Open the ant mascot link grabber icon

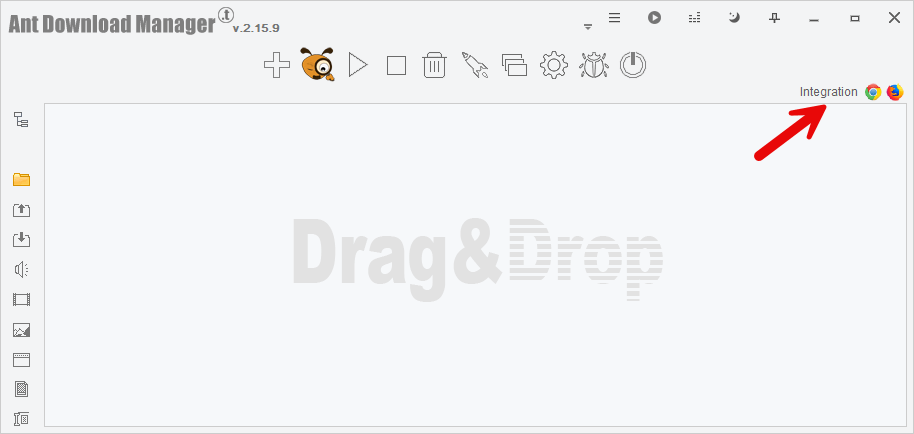(318, 64)
